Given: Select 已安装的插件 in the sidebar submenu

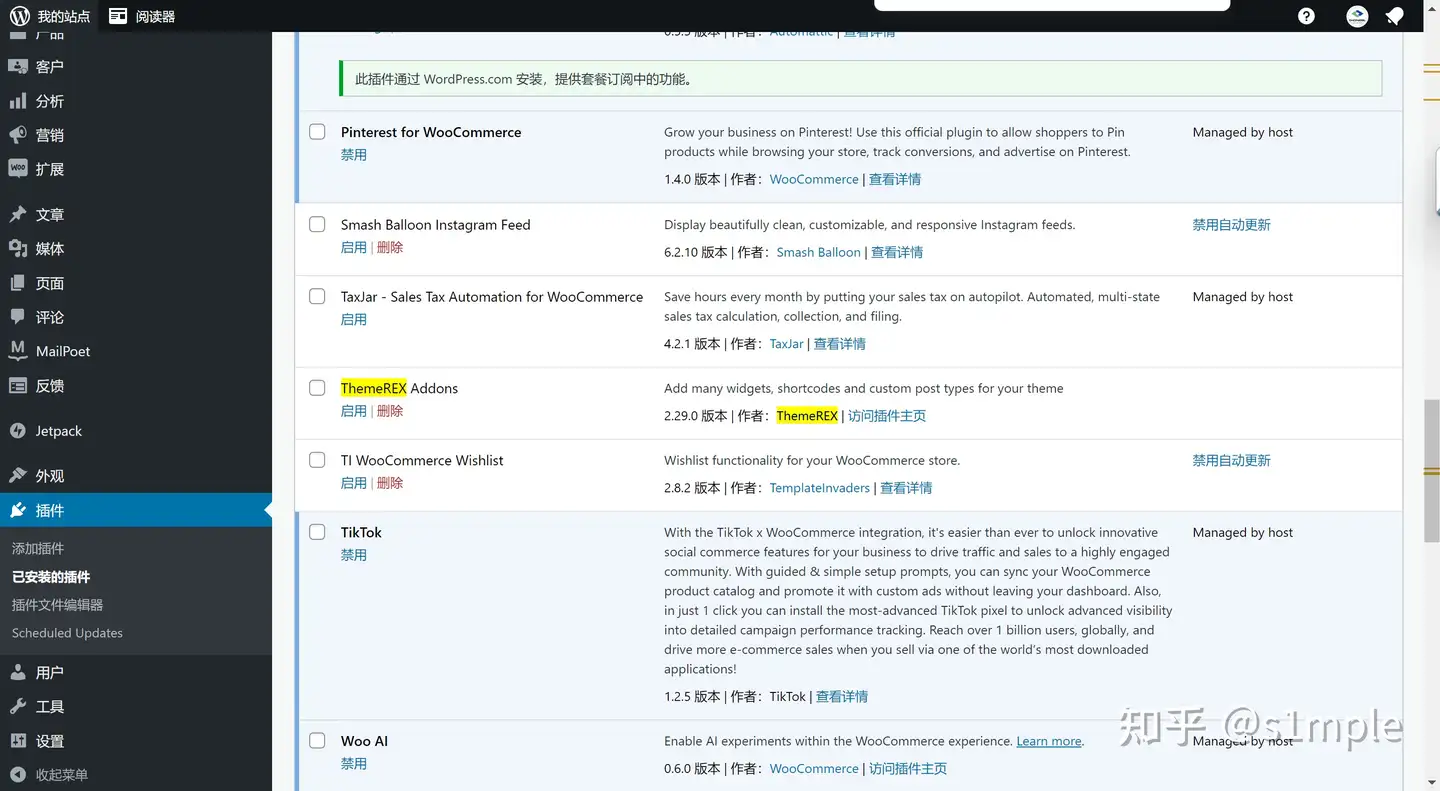Looking at the screenshot, I should 51,577.
